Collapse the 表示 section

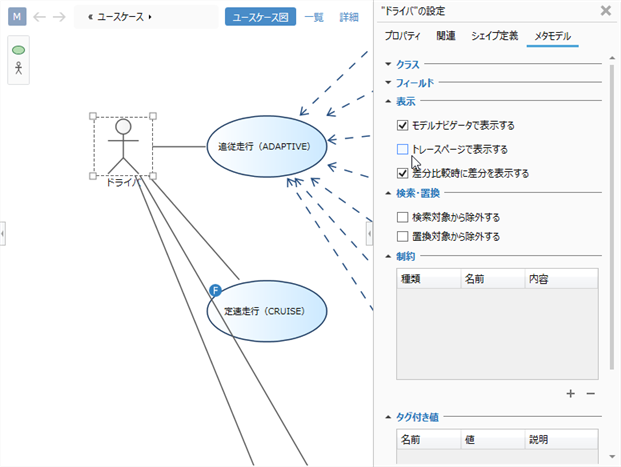tap(388, 101)
